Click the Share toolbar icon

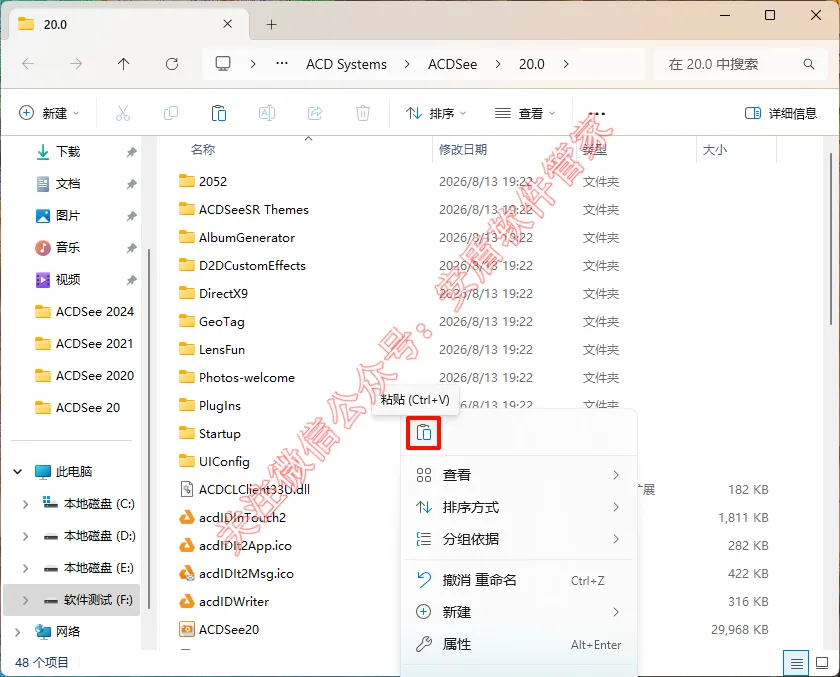(x=315, y=113)
